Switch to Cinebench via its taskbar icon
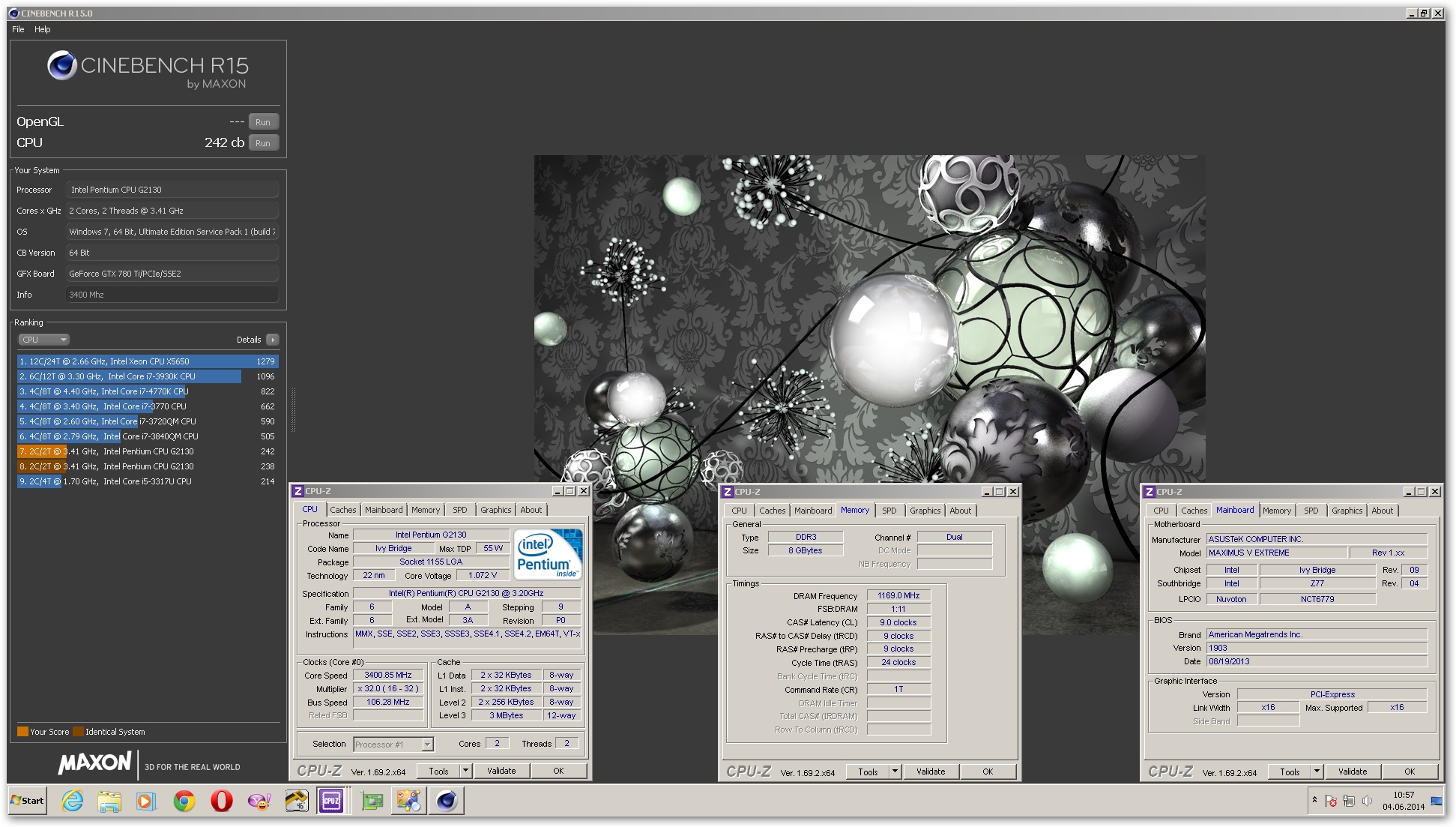1456x827 pixels. (447, 801)
